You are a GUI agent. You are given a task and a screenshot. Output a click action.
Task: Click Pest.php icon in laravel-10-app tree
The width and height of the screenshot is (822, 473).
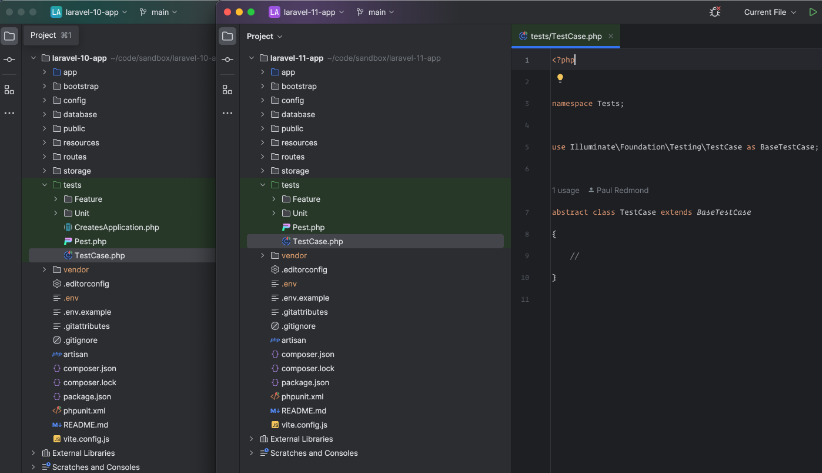pyautogui.click(x=68, y=241)
